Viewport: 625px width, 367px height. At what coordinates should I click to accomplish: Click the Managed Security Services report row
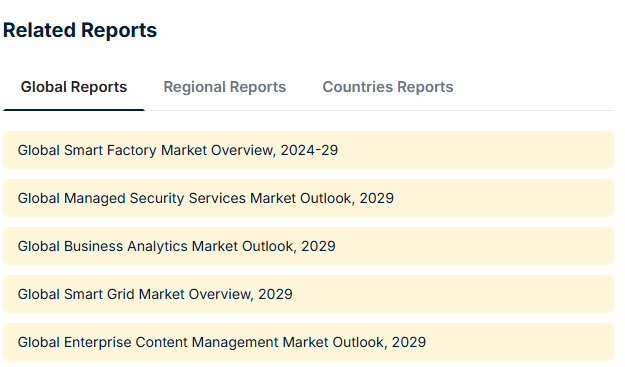[309, 198]
